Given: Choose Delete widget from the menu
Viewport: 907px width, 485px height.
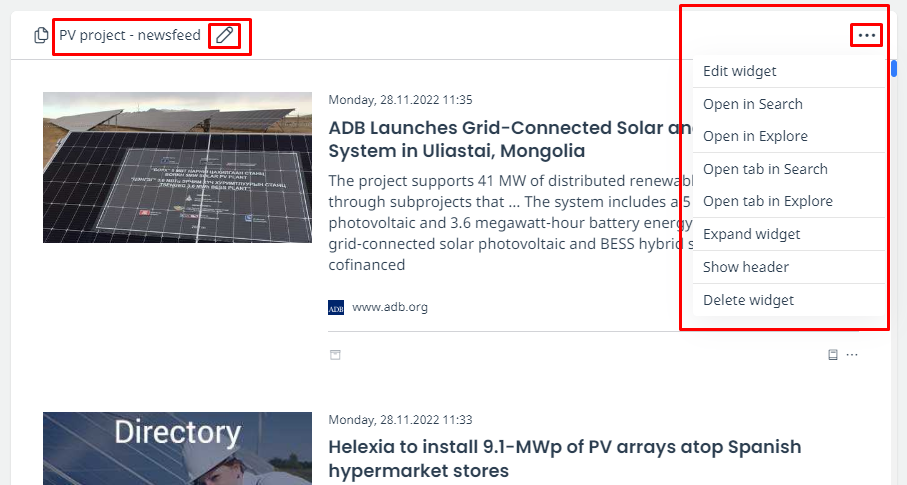Looking at the screenshot, I should (x=748, y=300).
